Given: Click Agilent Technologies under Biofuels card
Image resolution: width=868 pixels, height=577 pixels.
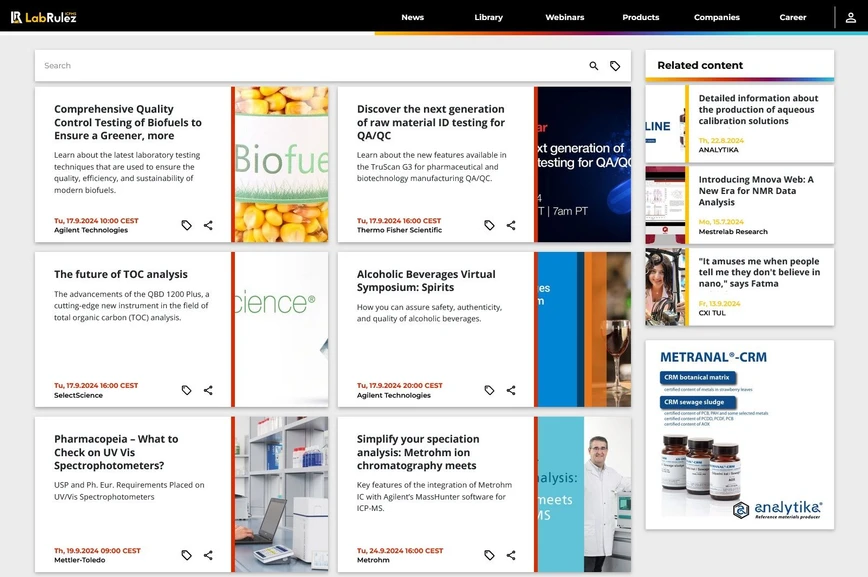Looking at the screenshot, I should tap(91, 230).
